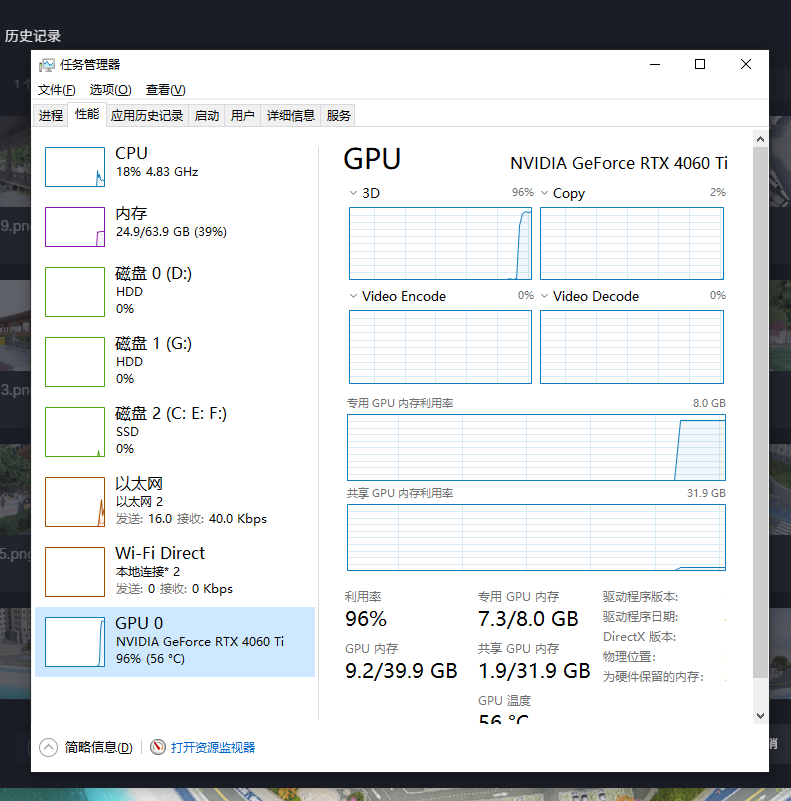Viewport: 791px width, 801px height.
Task: Click the Resource Monitor icon
Action: coord(158,747)
